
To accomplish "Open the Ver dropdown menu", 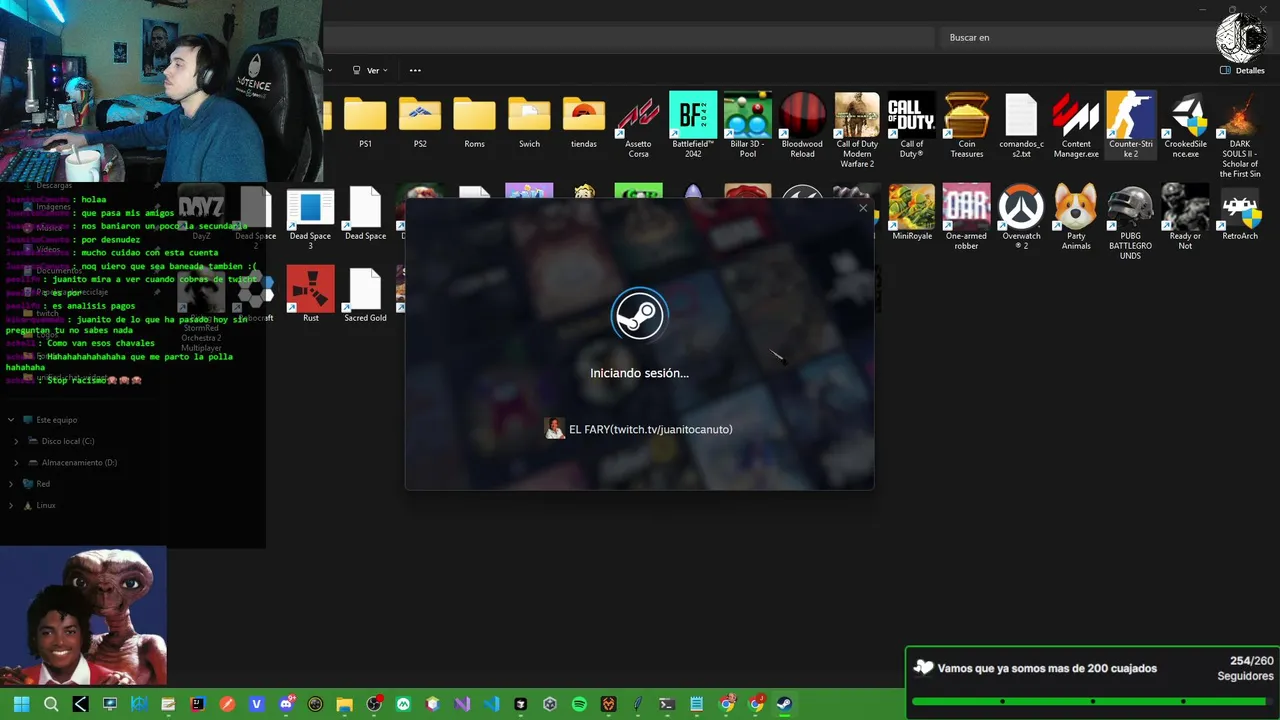I will click(370, 70).
